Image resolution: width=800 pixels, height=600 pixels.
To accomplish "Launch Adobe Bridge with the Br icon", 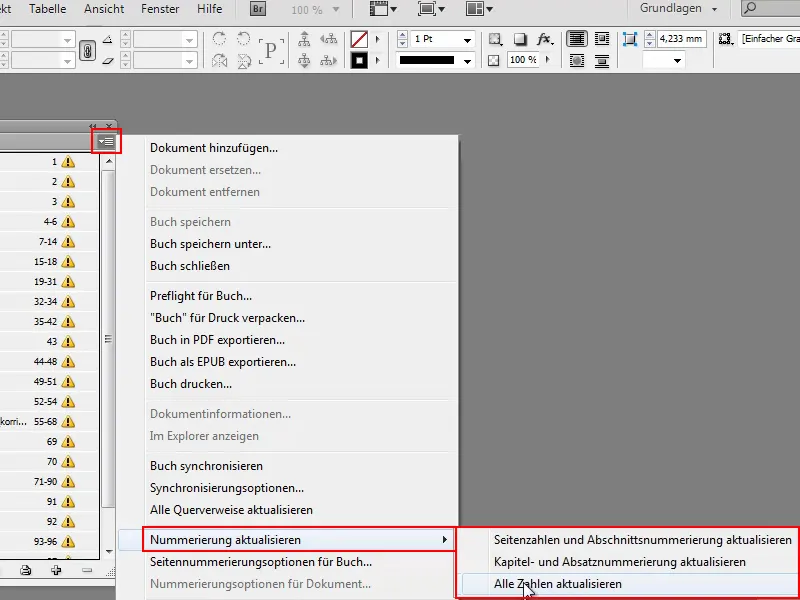I will (x=258, y=9).
